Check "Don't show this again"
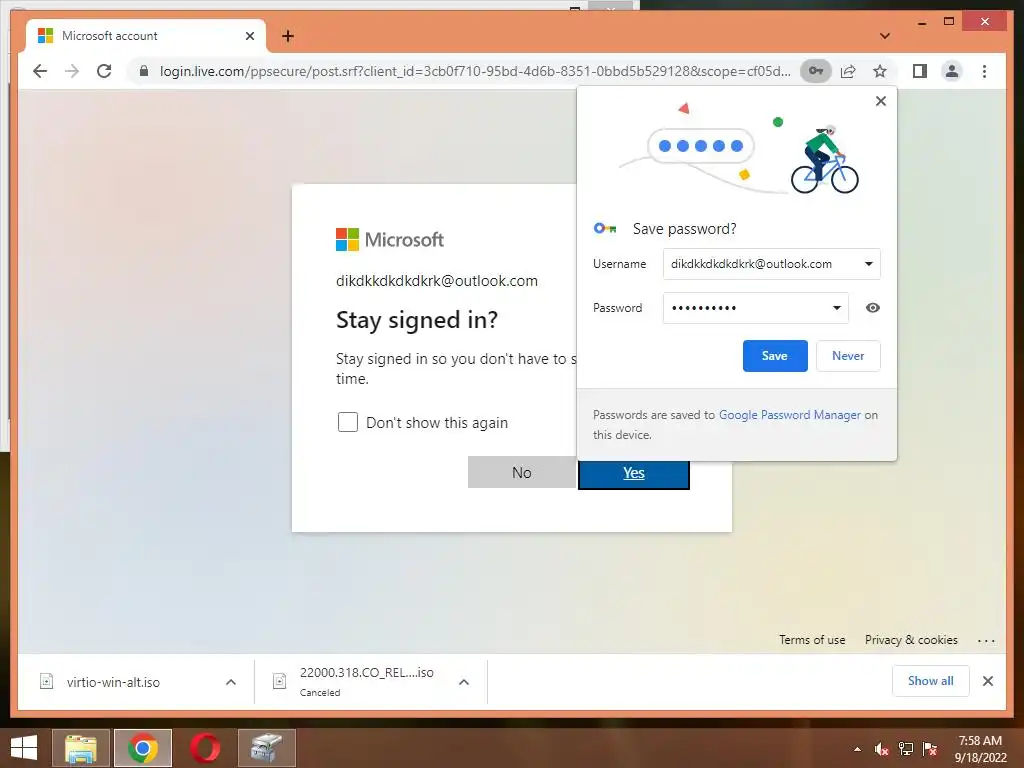The width and height of the screenshot is (1024, 768). coord(347,423)
